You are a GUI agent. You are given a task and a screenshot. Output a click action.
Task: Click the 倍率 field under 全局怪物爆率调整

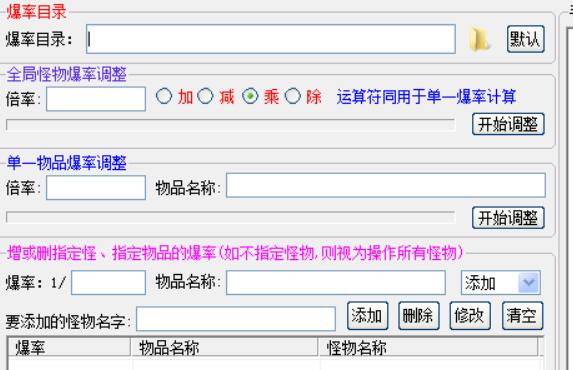click(96, 99)
